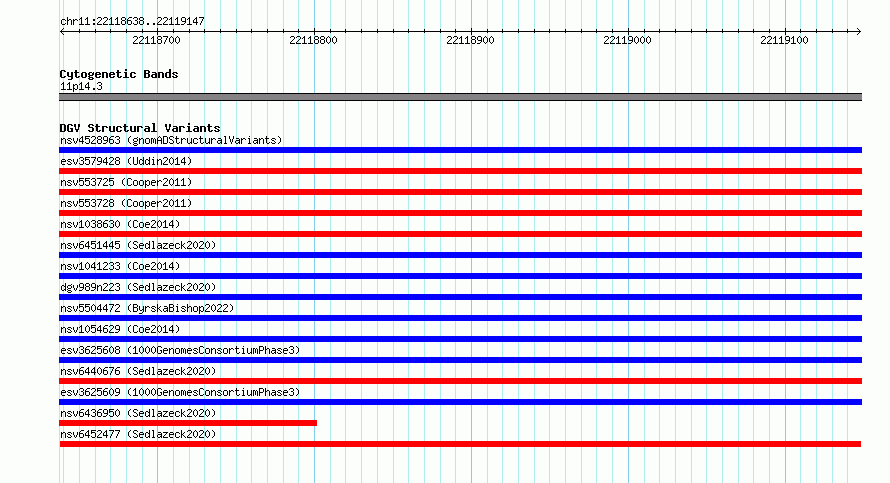Open variant esv3579428 (Uddin2014) label

tap(126, 161)
